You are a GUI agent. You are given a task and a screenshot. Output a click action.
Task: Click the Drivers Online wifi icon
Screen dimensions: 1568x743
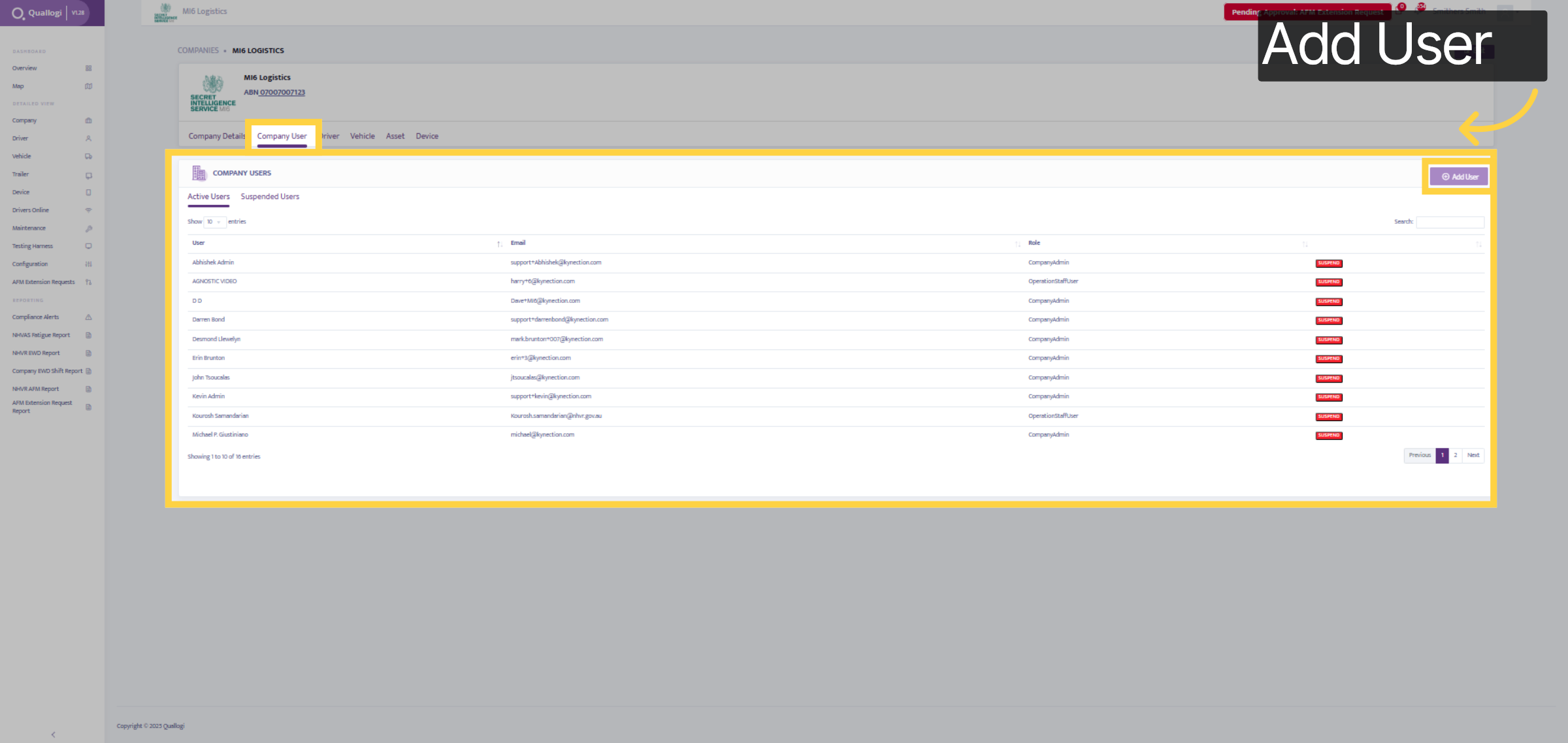pos(88,210)
